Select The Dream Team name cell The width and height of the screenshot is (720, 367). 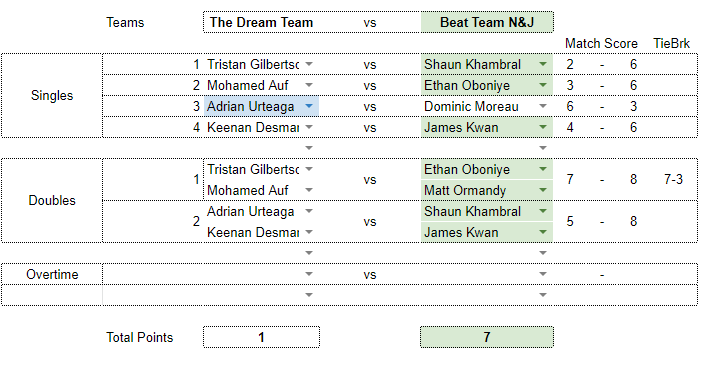click(x=261, y=23)
